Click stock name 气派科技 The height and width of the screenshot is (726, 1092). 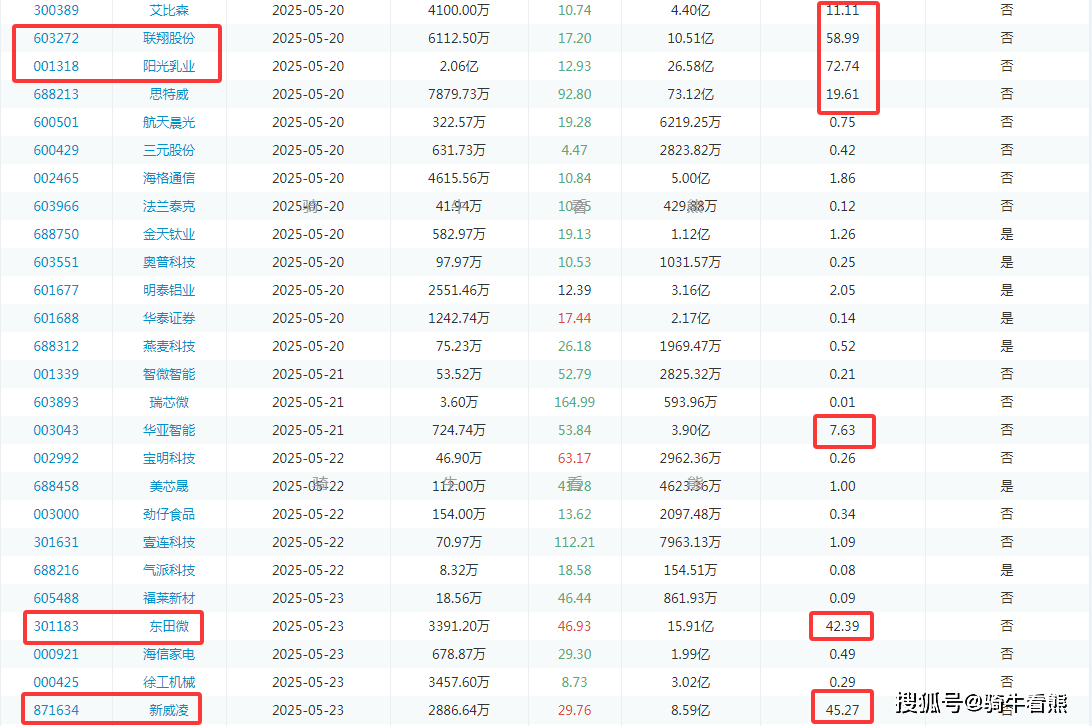pyautogui.click(x=169, y=570)
